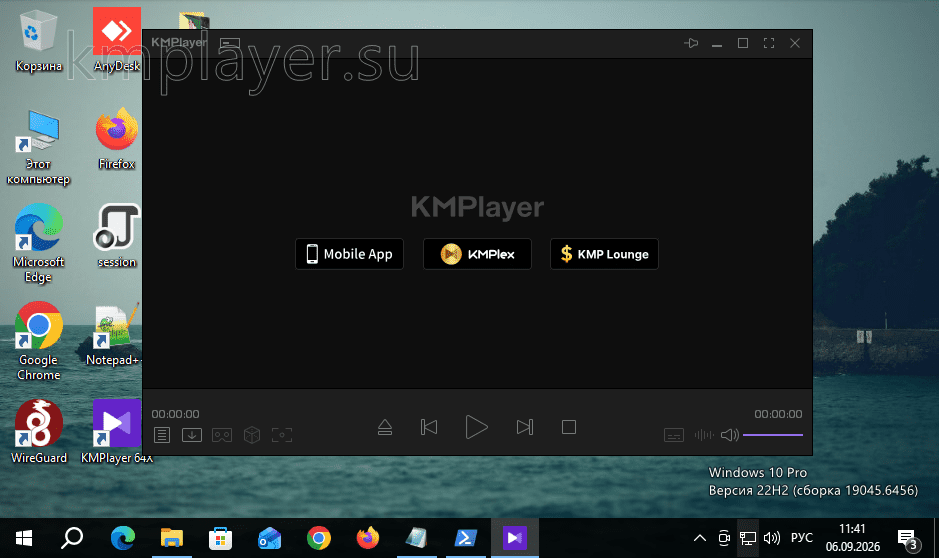The width and height of the screenshot is (939, 558).
Task: Click the total time on the right
Action: 778,414
